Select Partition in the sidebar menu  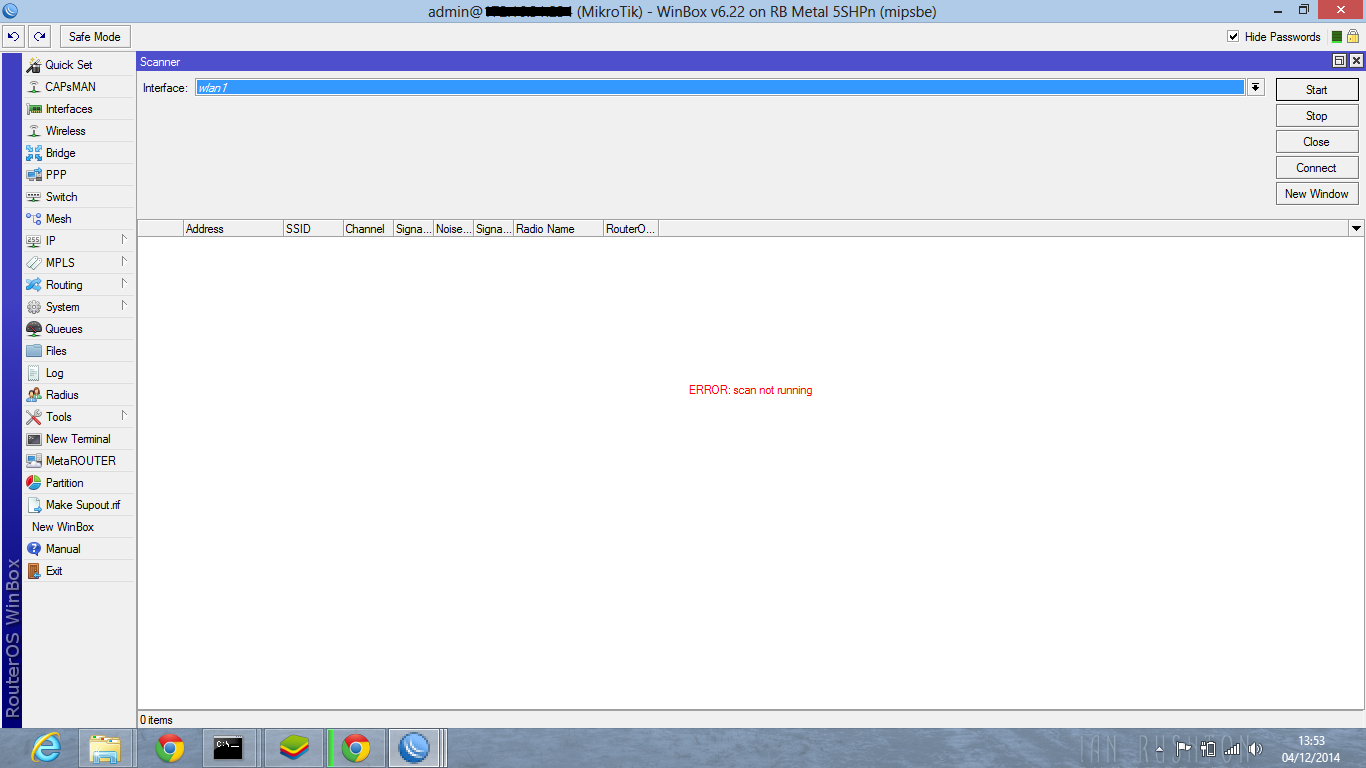[78, 483]
